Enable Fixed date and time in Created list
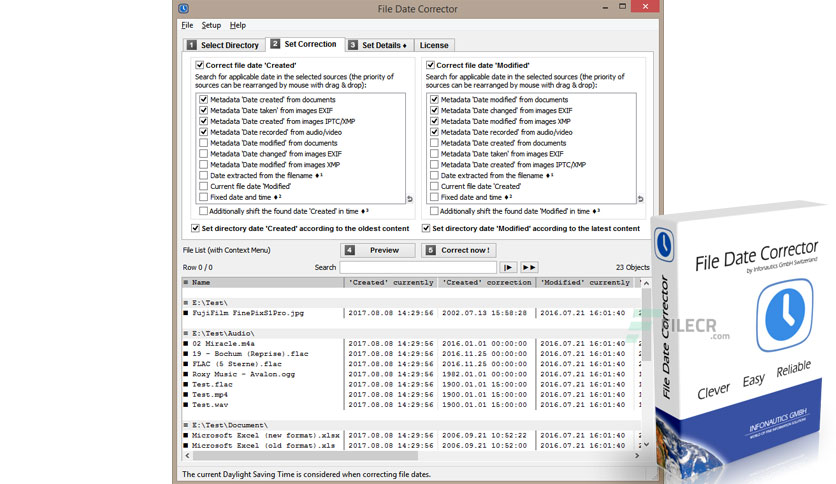This screenshot has width=836, height=484. click(x=203, y=197)
